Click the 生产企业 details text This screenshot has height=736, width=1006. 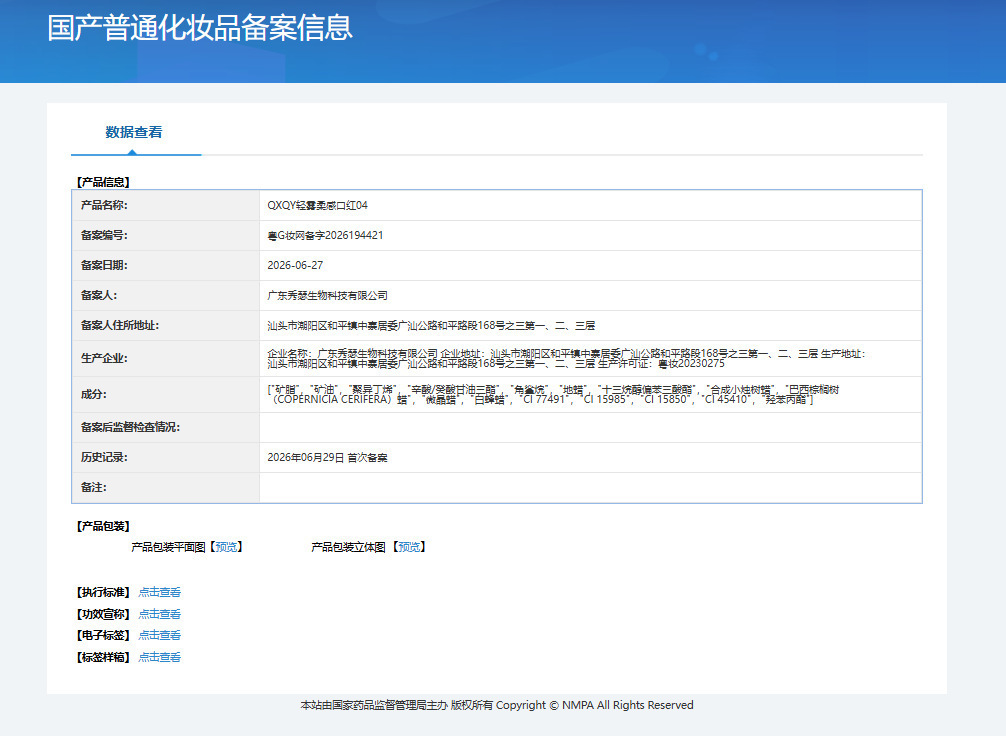tap(566, 358)
